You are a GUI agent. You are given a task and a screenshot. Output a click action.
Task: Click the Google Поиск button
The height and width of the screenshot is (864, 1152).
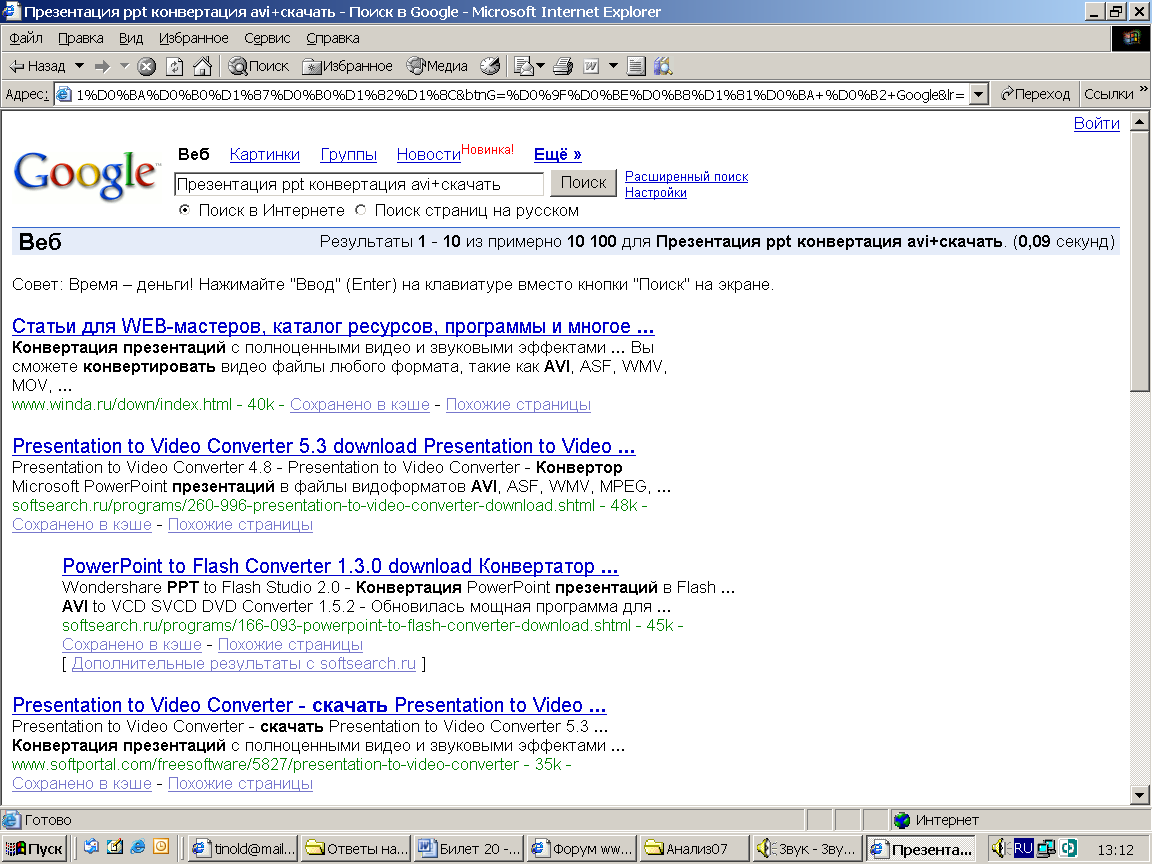click(x=583, y=182)
